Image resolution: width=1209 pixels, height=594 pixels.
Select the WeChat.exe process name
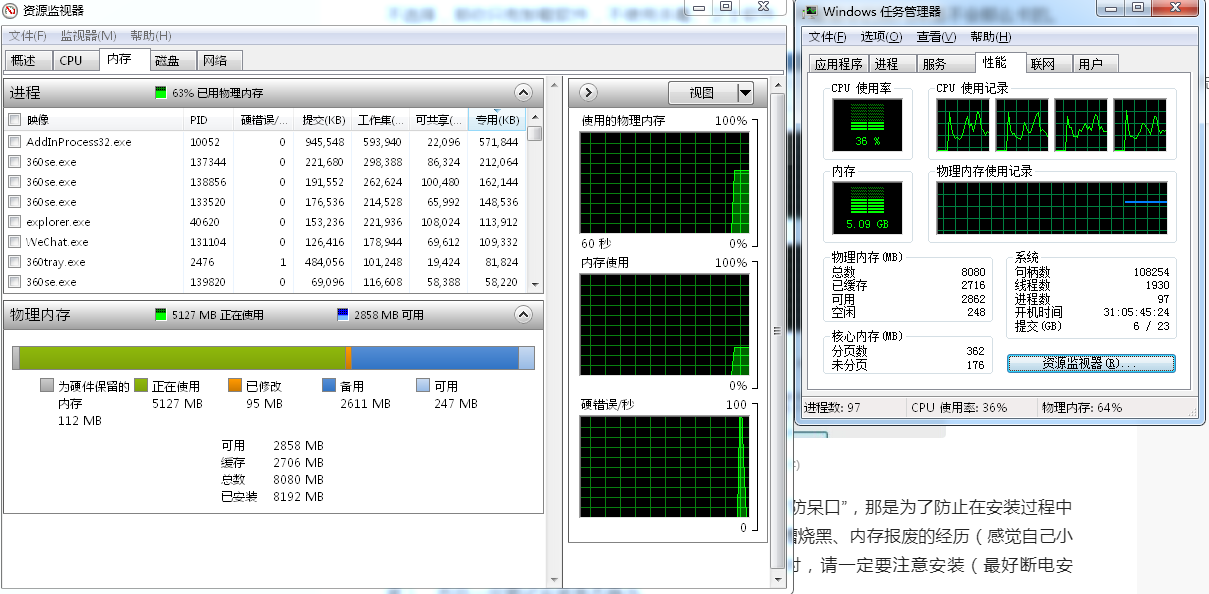point(57,242)
